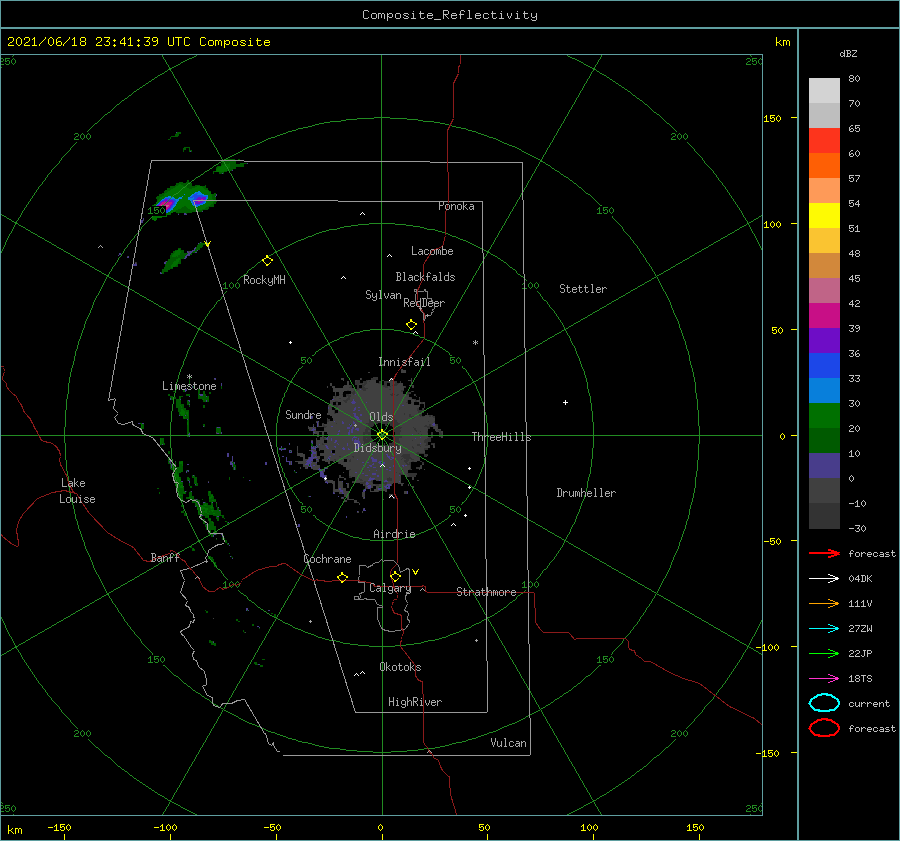Image resolution: width=900 pixels, height=841 pixels.
Task: Click the Cochrane city label
Action: pos(327,559)
